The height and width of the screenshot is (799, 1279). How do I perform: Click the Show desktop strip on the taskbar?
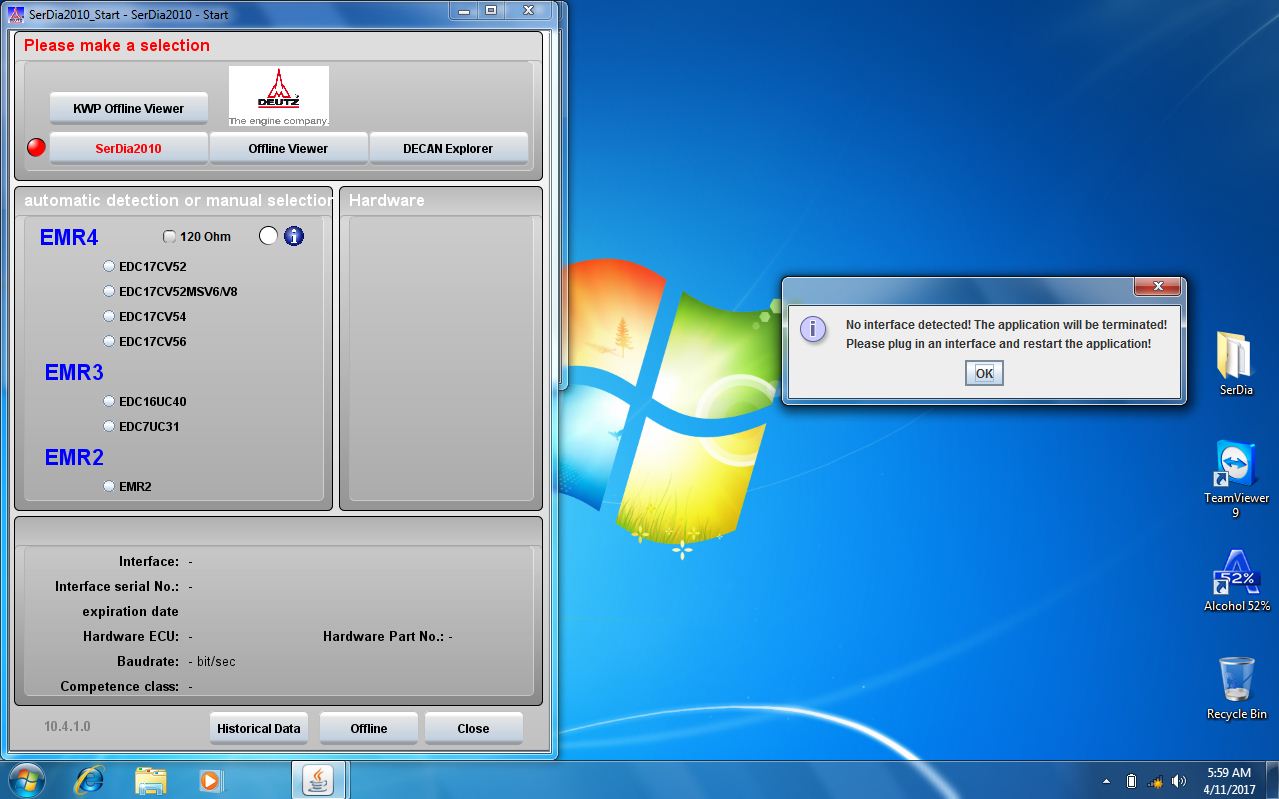pyautogui.click(x=1272, y=781)
